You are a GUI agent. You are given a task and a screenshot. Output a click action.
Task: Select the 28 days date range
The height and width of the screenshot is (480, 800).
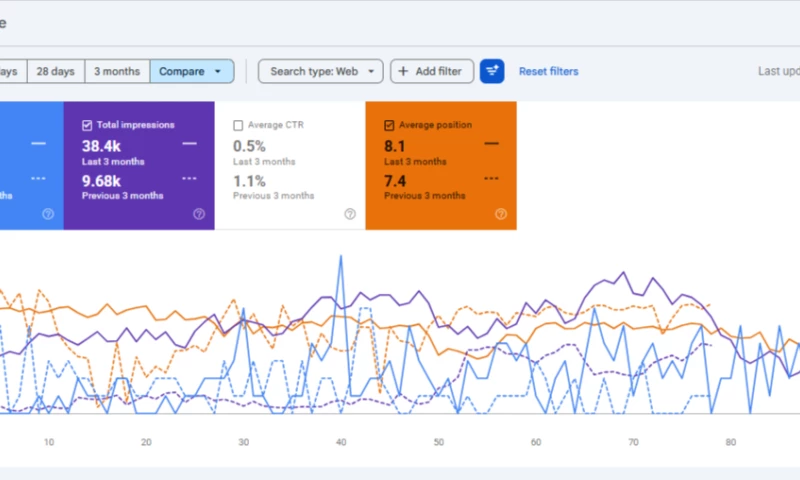[x=56, y=71]
